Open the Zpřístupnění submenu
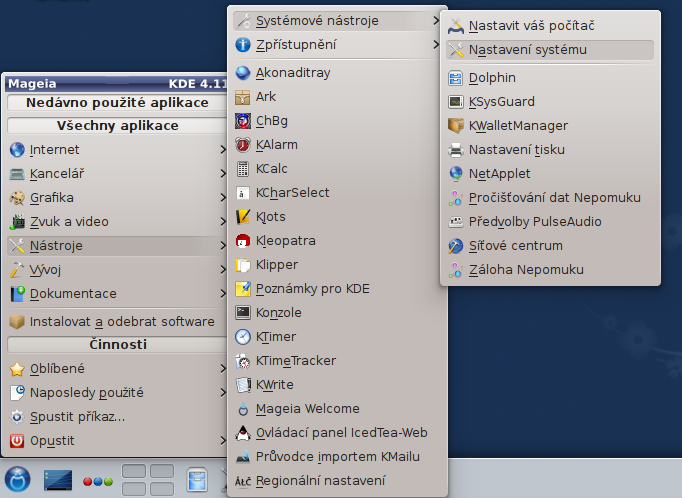The image size is (682, 498). pos(337,44)
